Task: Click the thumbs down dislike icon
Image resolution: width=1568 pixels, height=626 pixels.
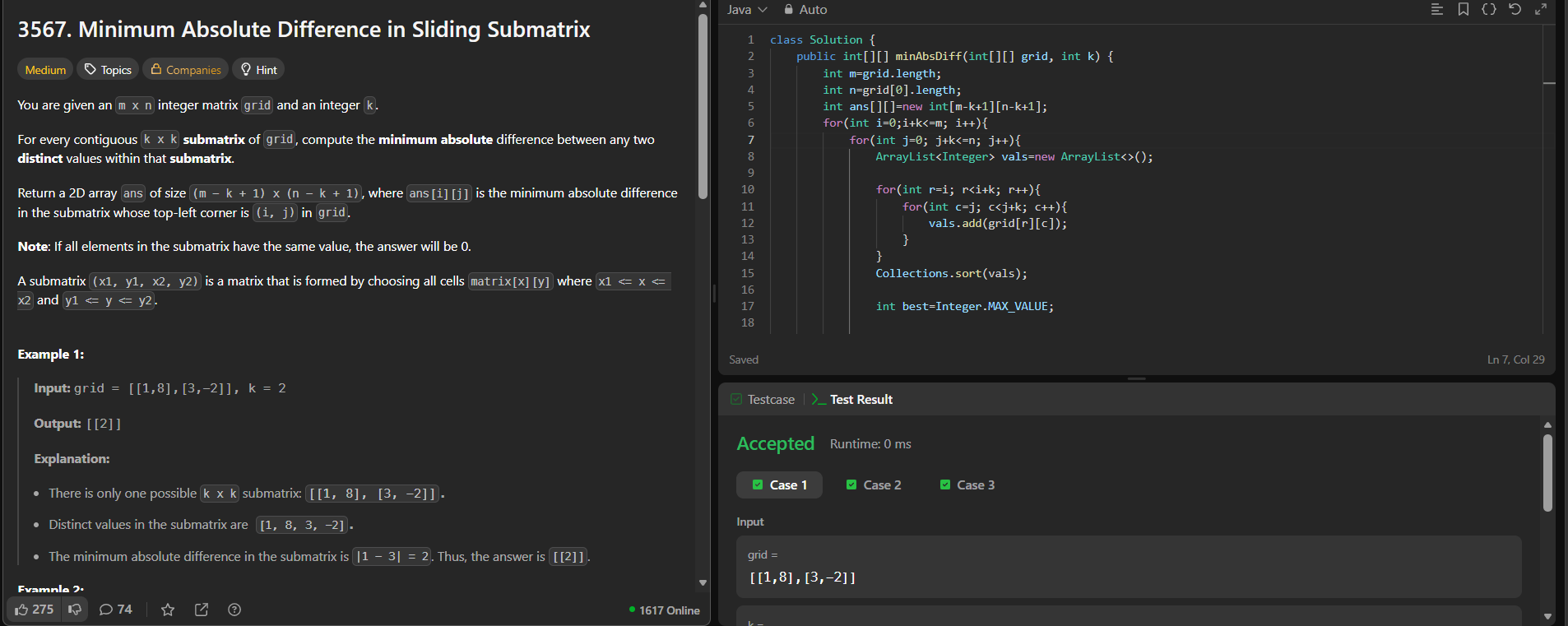Action: pos(75,610)
